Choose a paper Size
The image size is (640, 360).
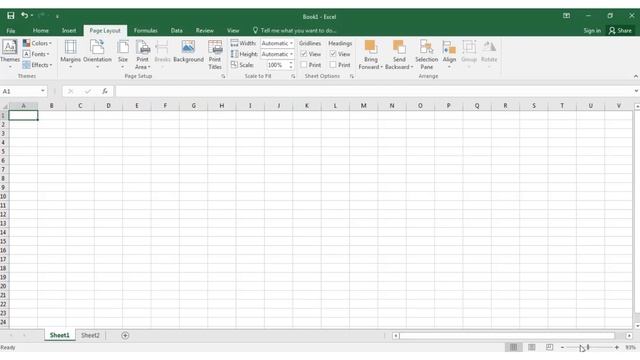123,54
